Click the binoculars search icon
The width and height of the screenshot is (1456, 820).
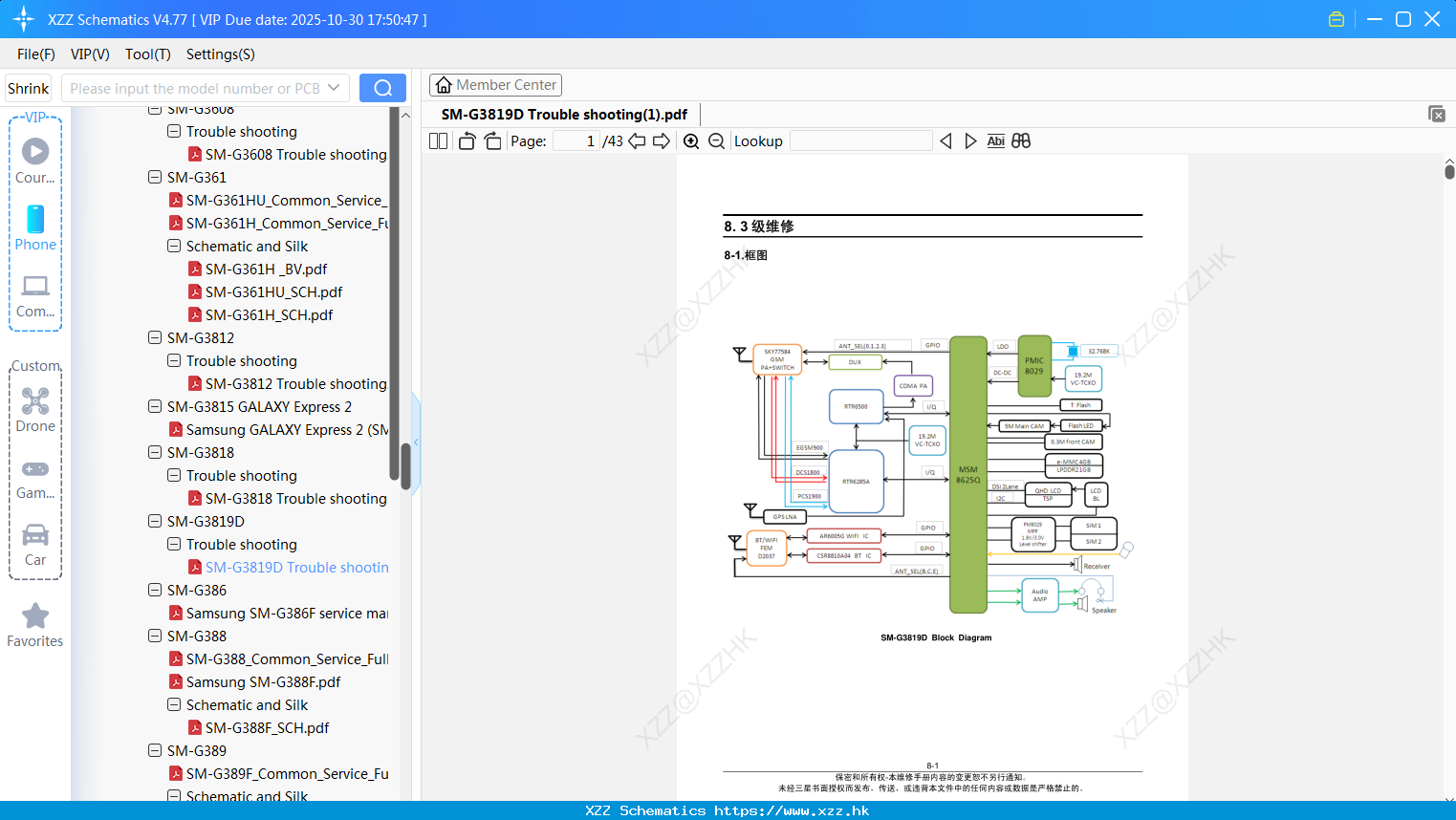coord(1021,140)
